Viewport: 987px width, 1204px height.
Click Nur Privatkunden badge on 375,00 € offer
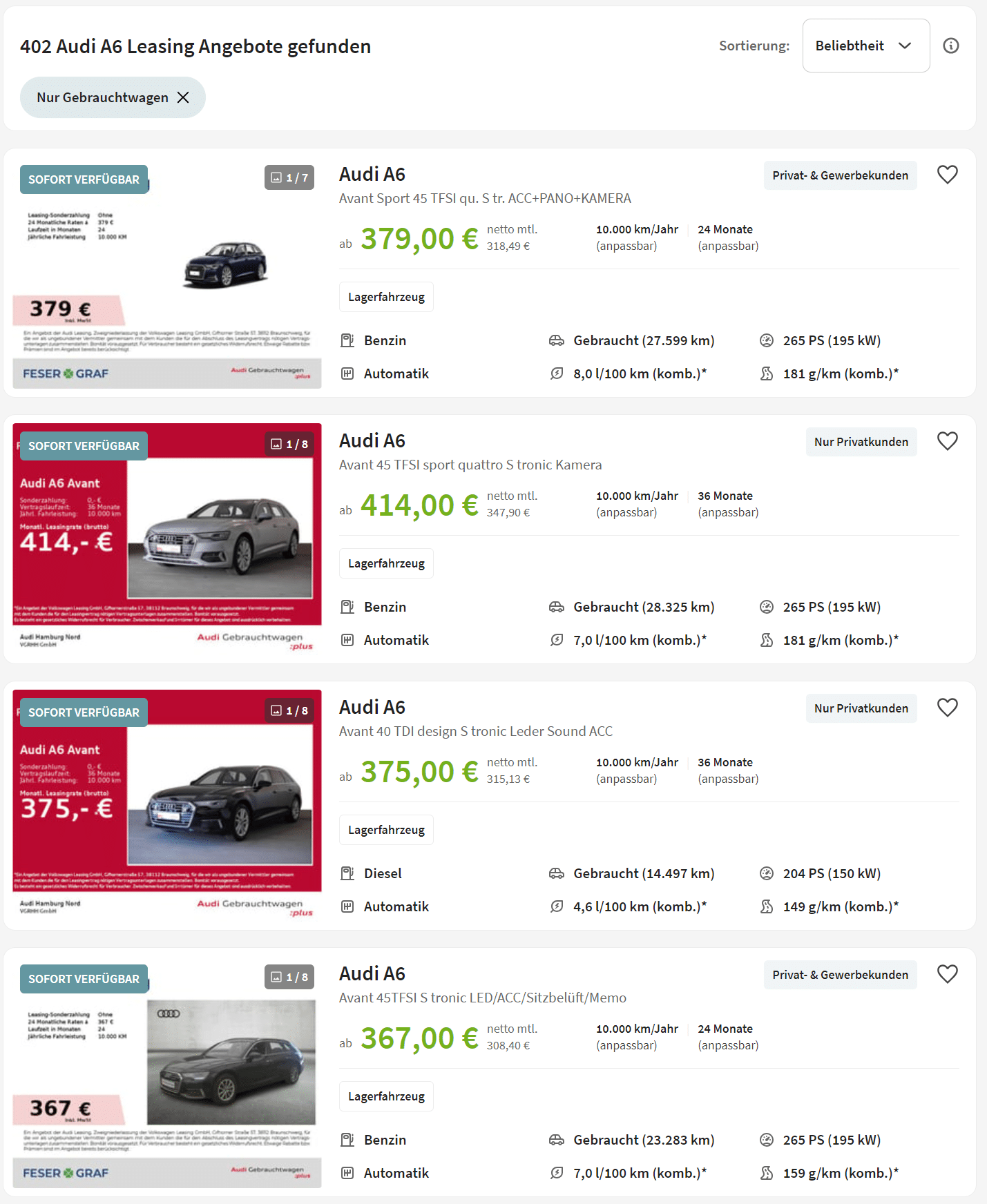861,708
